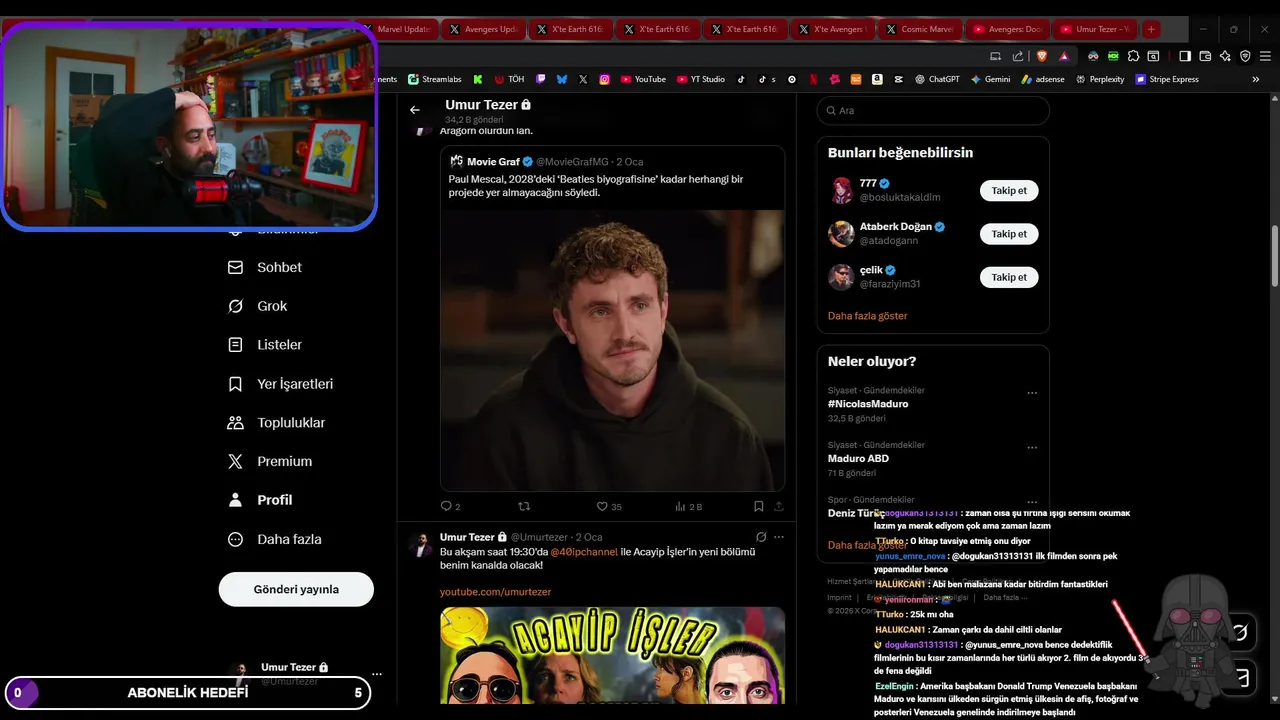Open the Perplexity bookmark

[1099, 79]
